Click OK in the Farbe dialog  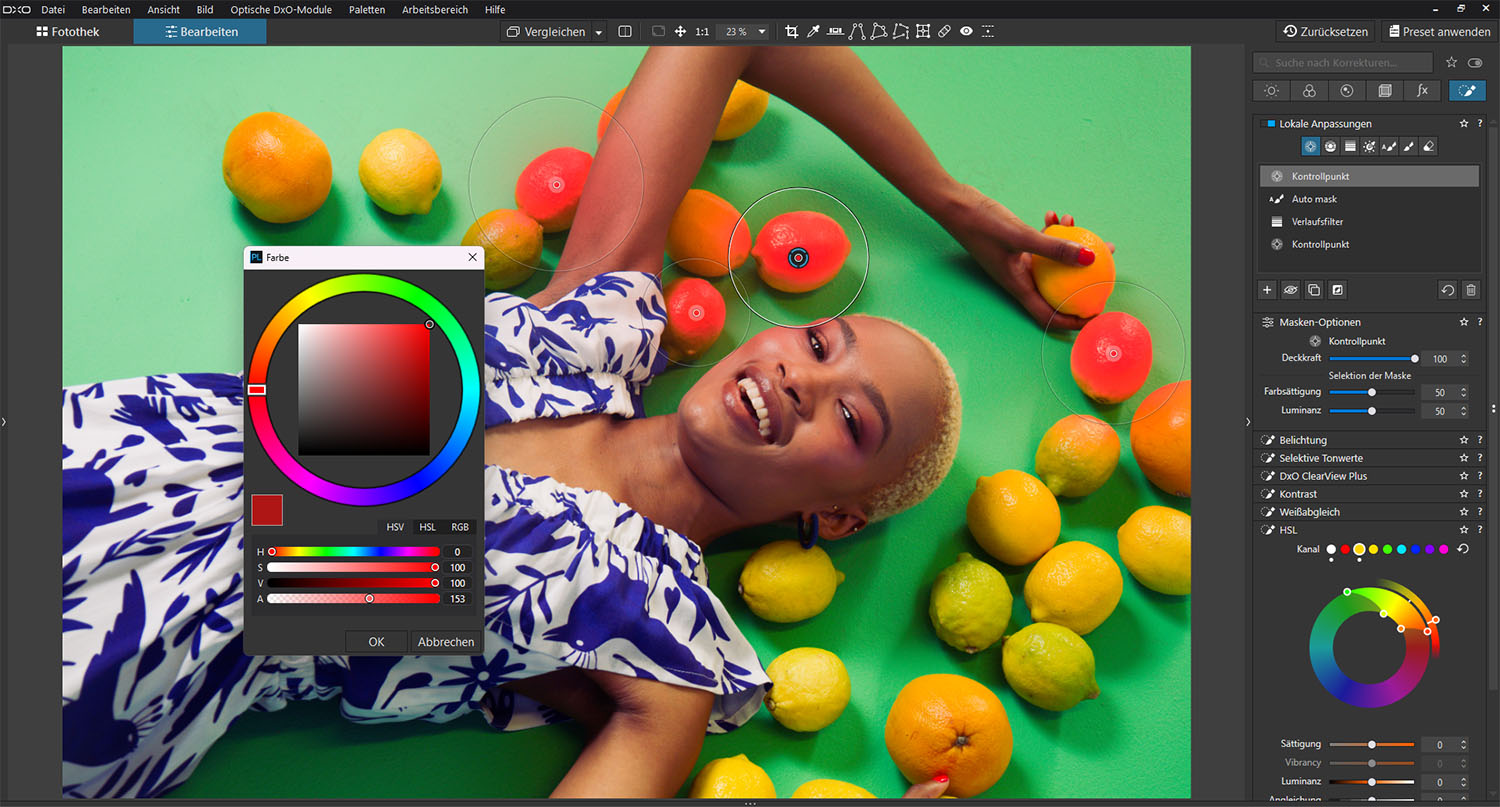pos(376,642)
